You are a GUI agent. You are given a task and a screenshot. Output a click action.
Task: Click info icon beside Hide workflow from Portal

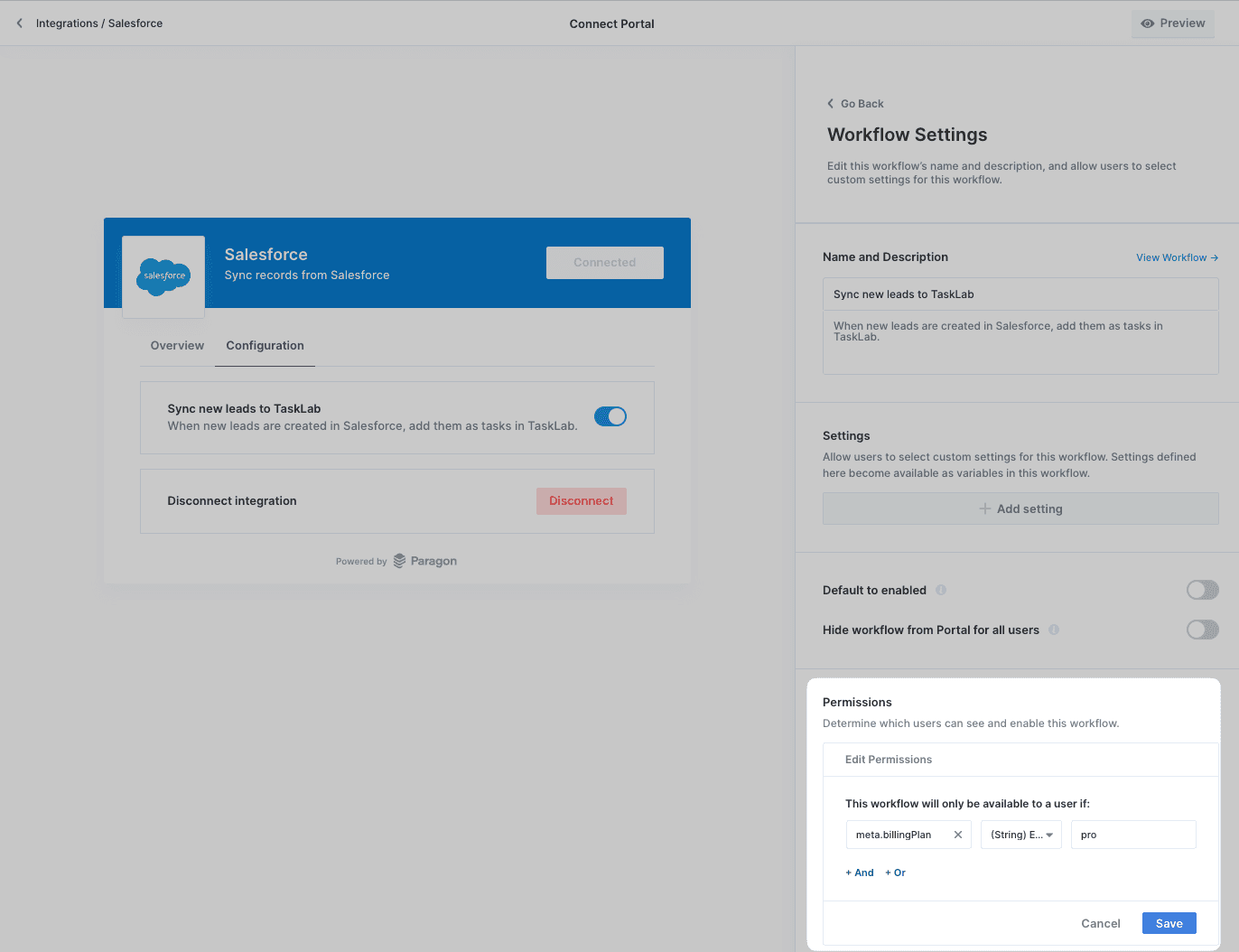point(1054,630)
